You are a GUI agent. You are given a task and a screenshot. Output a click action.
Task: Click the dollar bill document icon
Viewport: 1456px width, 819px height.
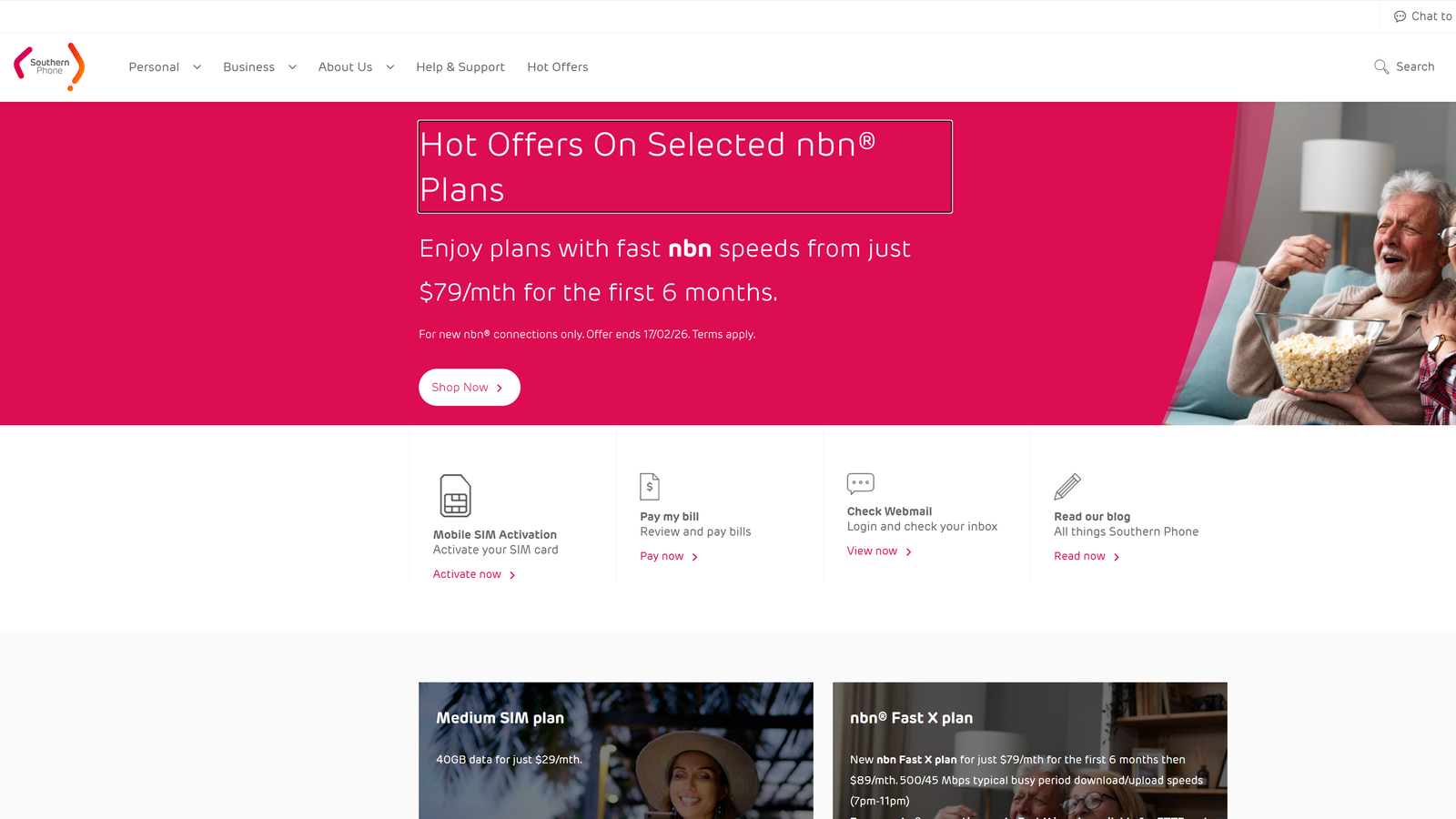(649, 486)
